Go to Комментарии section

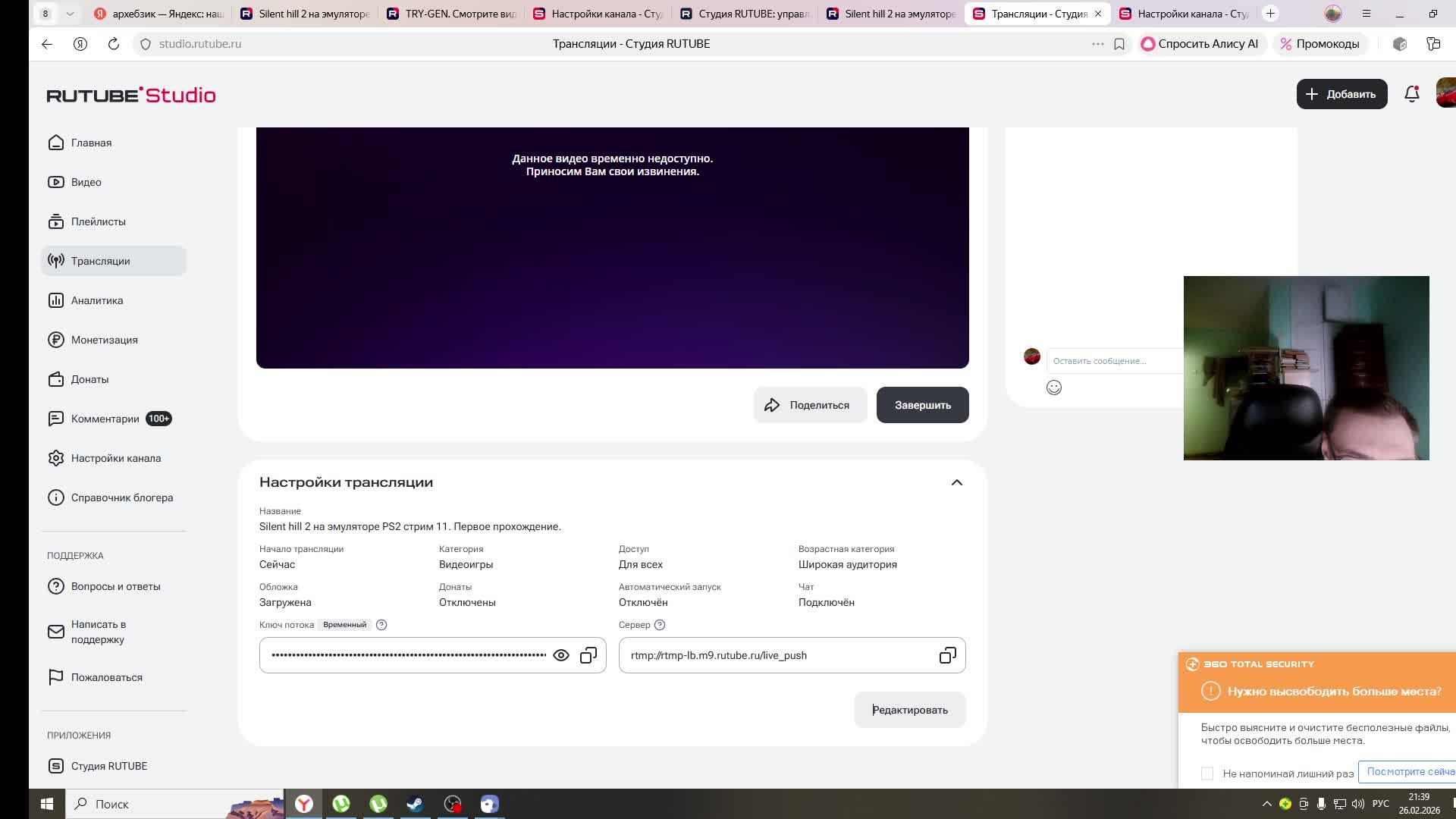pyautogui.click(x=105, y=419)
